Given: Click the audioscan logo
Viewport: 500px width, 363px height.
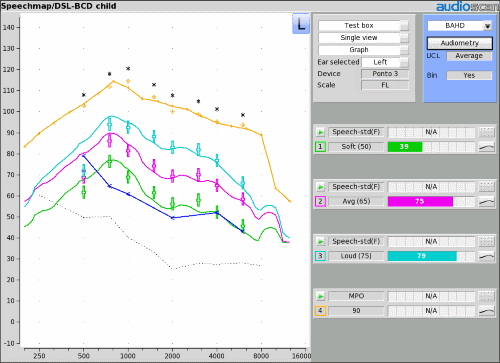Looking at the screenshot, I should (467, 6).
